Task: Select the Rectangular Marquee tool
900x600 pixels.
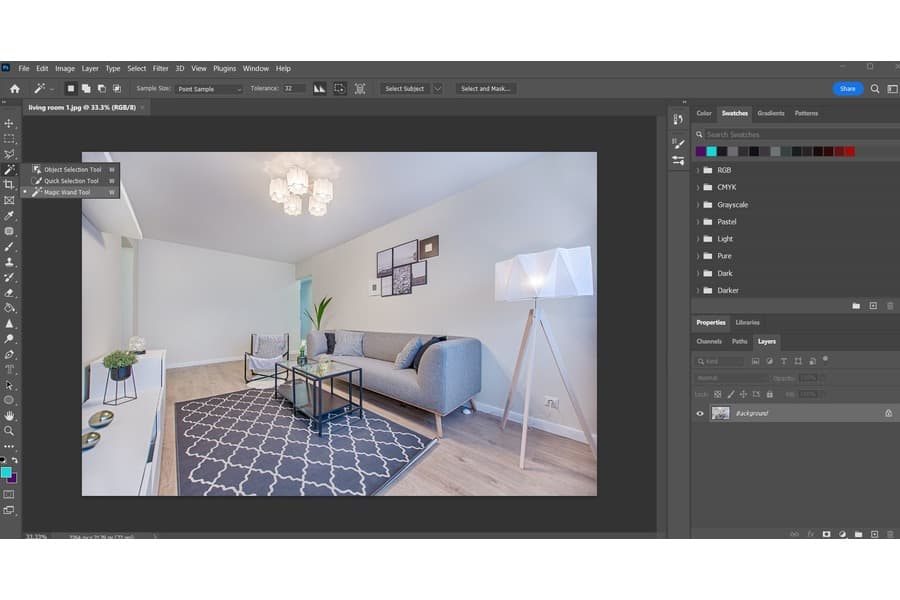Action: [x=9, y=139]
